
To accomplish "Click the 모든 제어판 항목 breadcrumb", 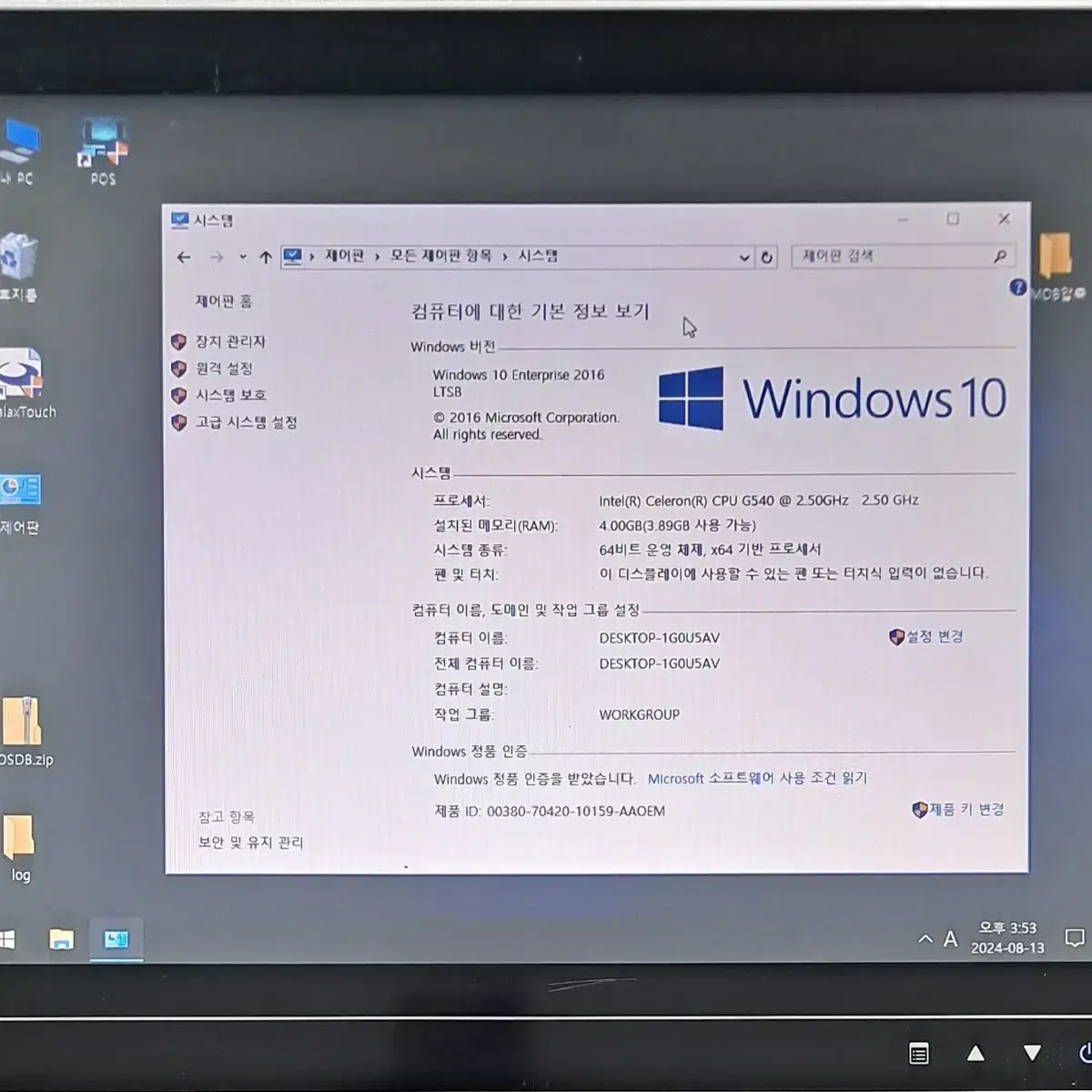I will tap(440, 256).
